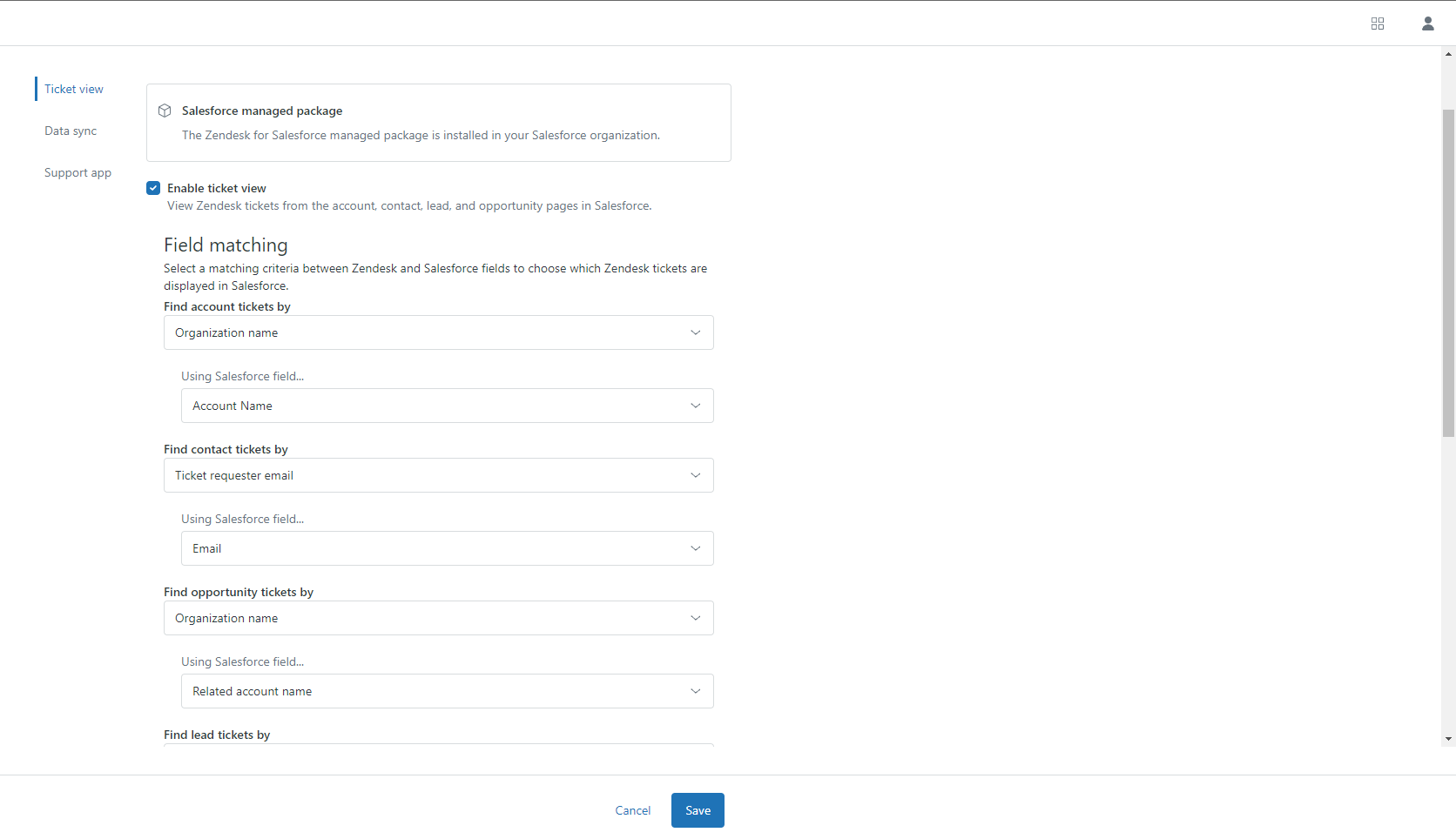Expand Find account tickets by dropdown

[x=438, y=332]
